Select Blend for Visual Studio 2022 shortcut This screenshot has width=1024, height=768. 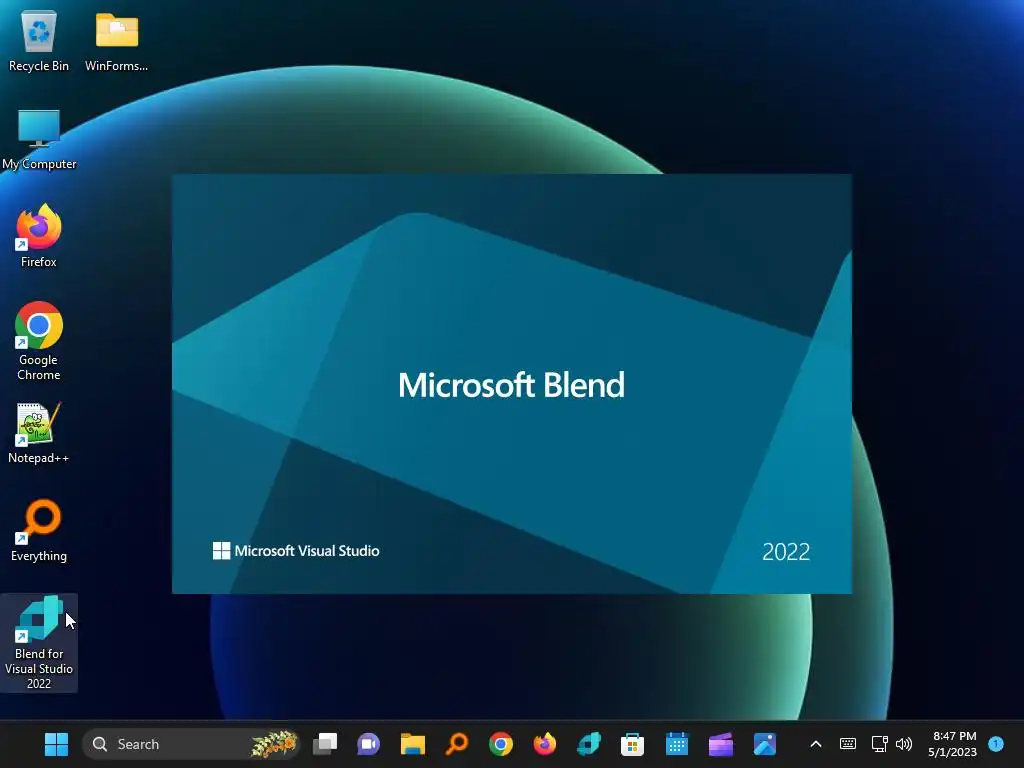point(39,643)
